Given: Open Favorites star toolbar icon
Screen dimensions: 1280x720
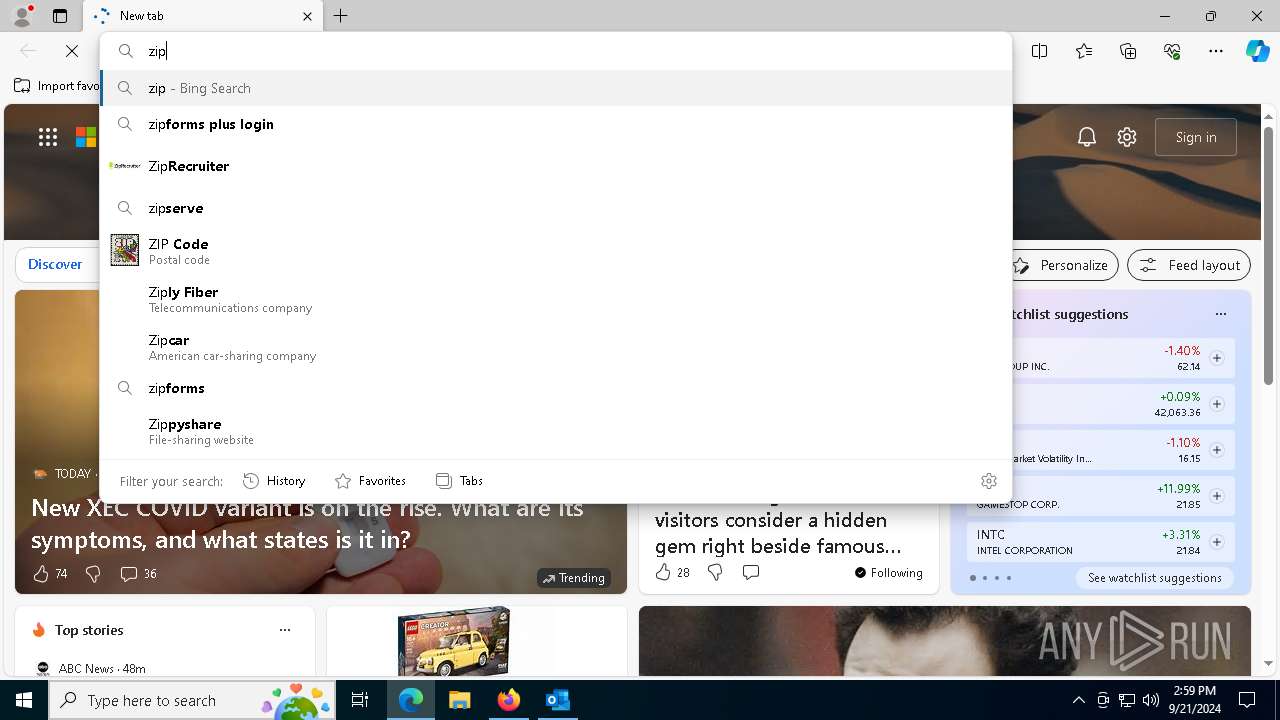Looking at the screenshot, I should point(1084,51).
